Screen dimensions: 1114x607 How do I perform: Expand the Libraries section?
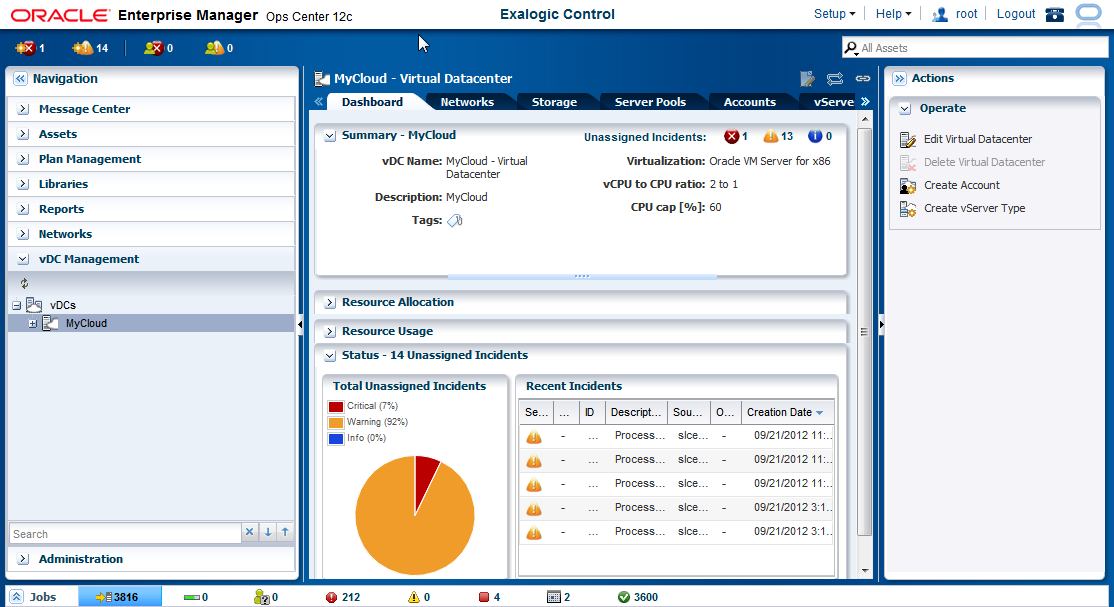click(x=23, y=184)
